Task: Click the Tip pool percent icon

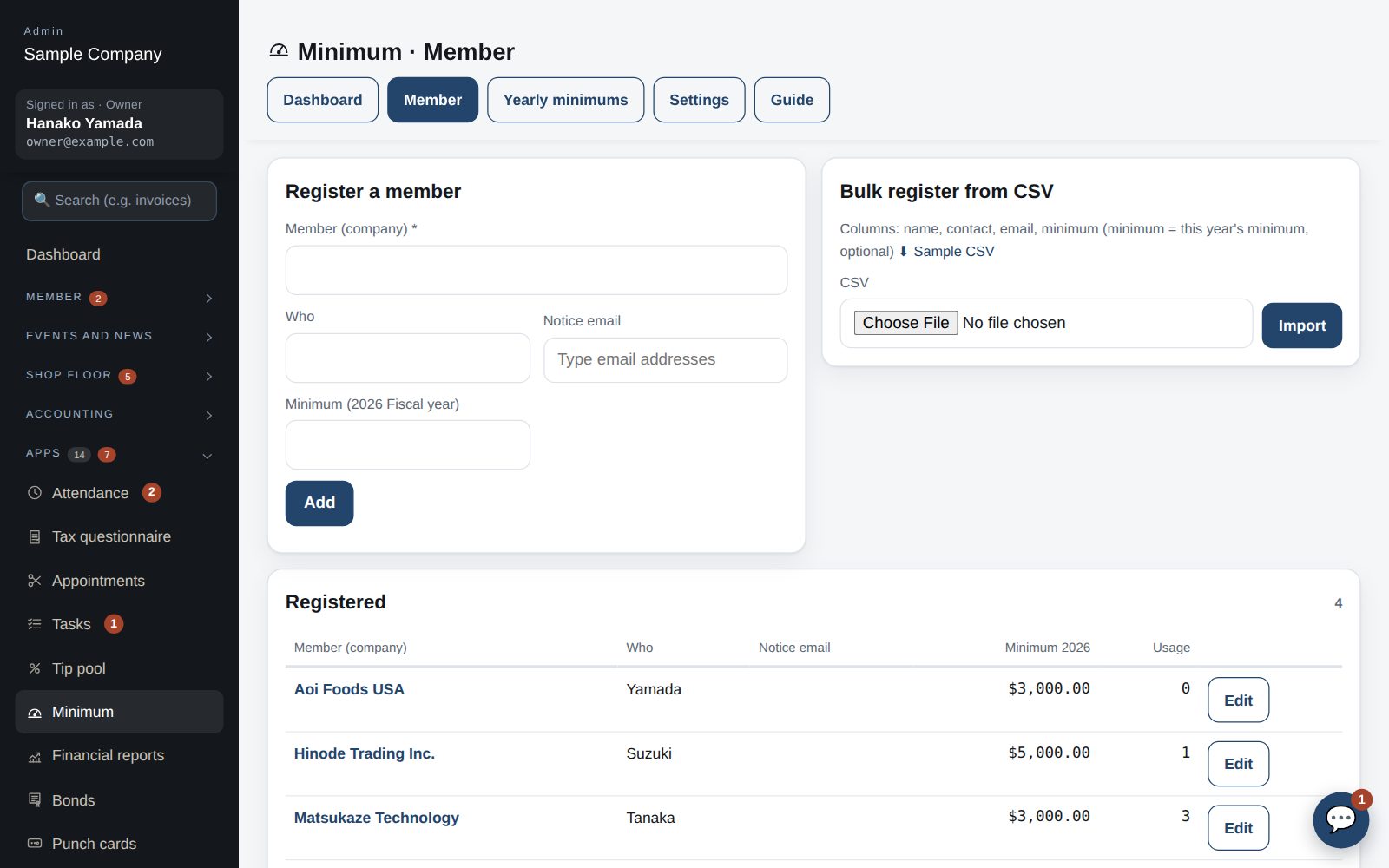Action: coord(35,668)
